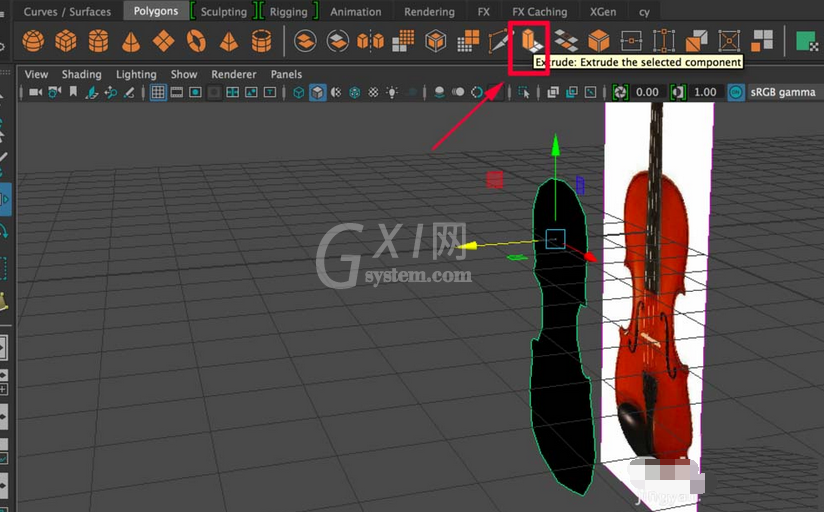Click the exposure aperture icon
824x512 pixels.
point(620,93)
